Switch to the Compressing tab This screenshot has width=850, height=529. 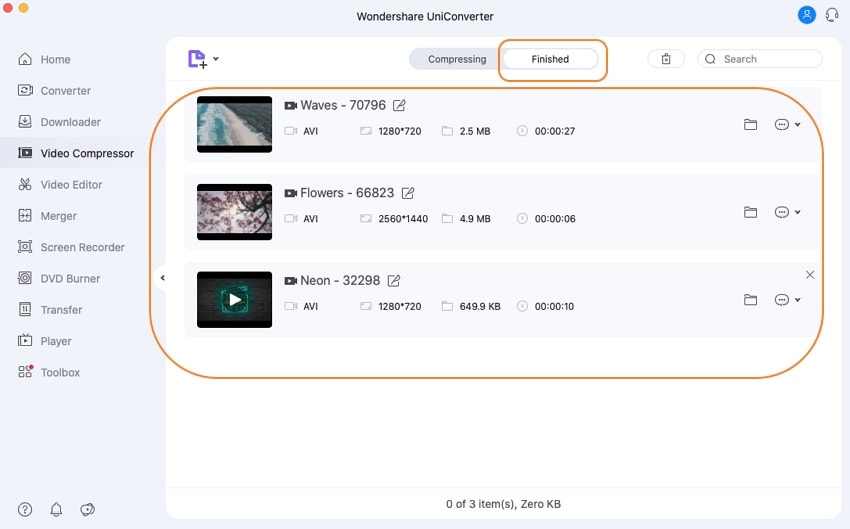[457, 59]
